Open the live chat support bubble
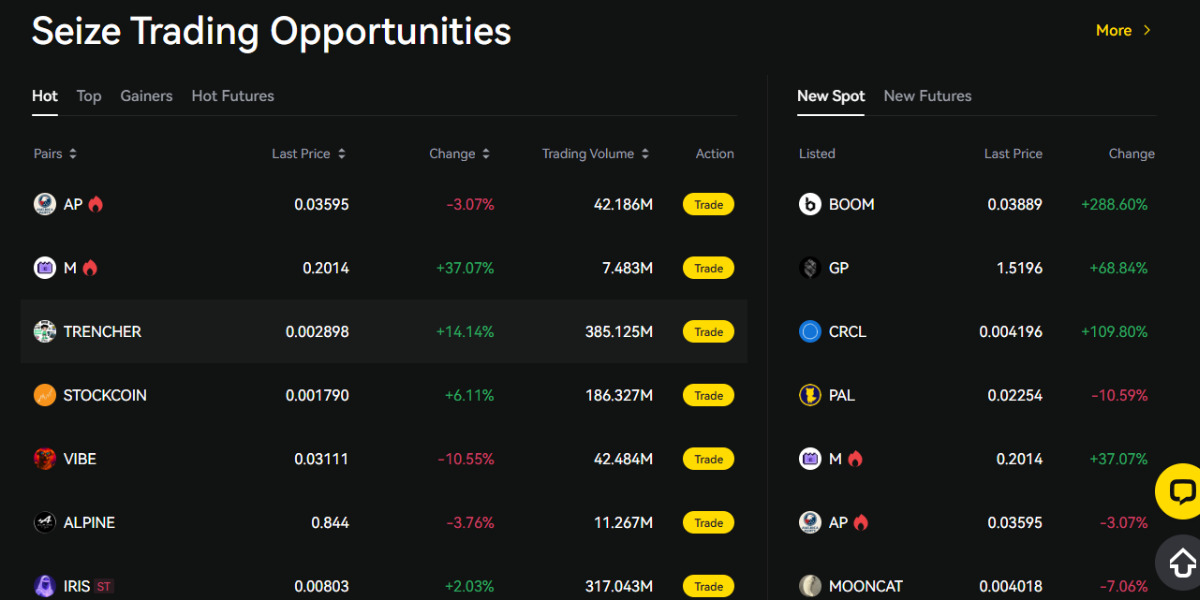This screenshot has height=600, width=1200. pyautogui.click(x=1180, y=491)
